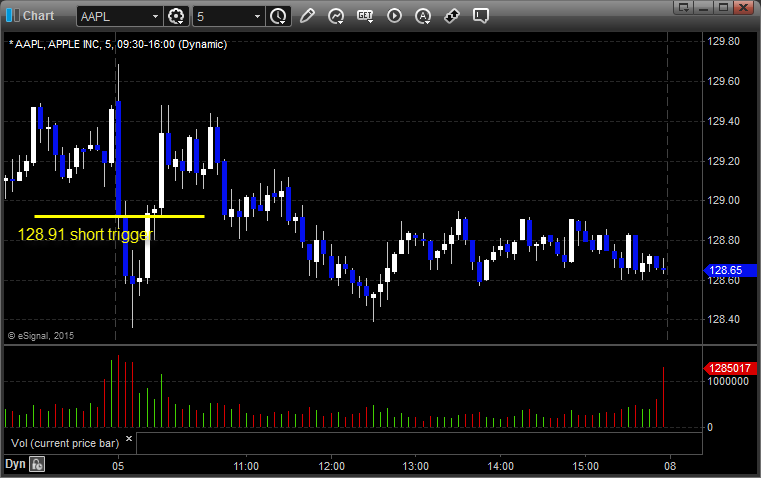Click the 128.40 price axis label
Screen dimensions: 761x478
(x=724, y=319)
